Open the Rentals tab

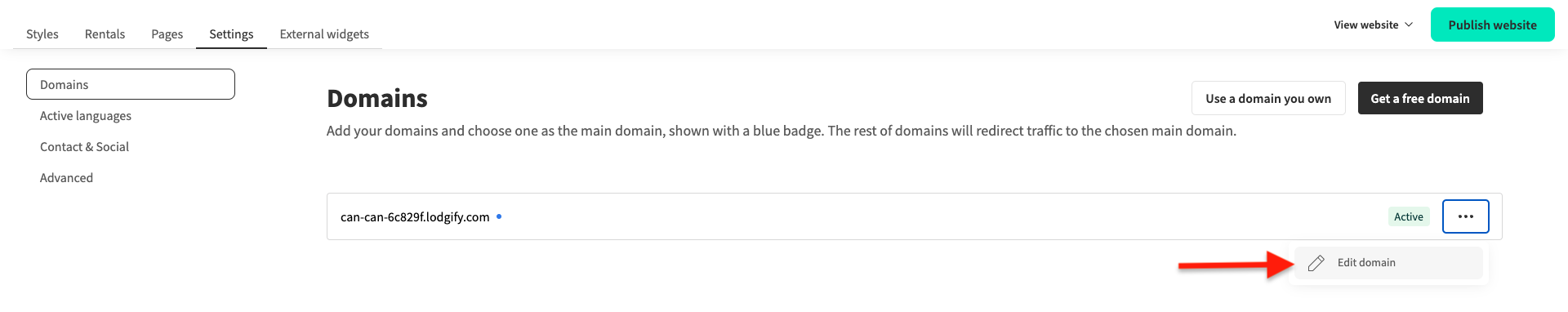pyautogui.click(x=105, y=33)
